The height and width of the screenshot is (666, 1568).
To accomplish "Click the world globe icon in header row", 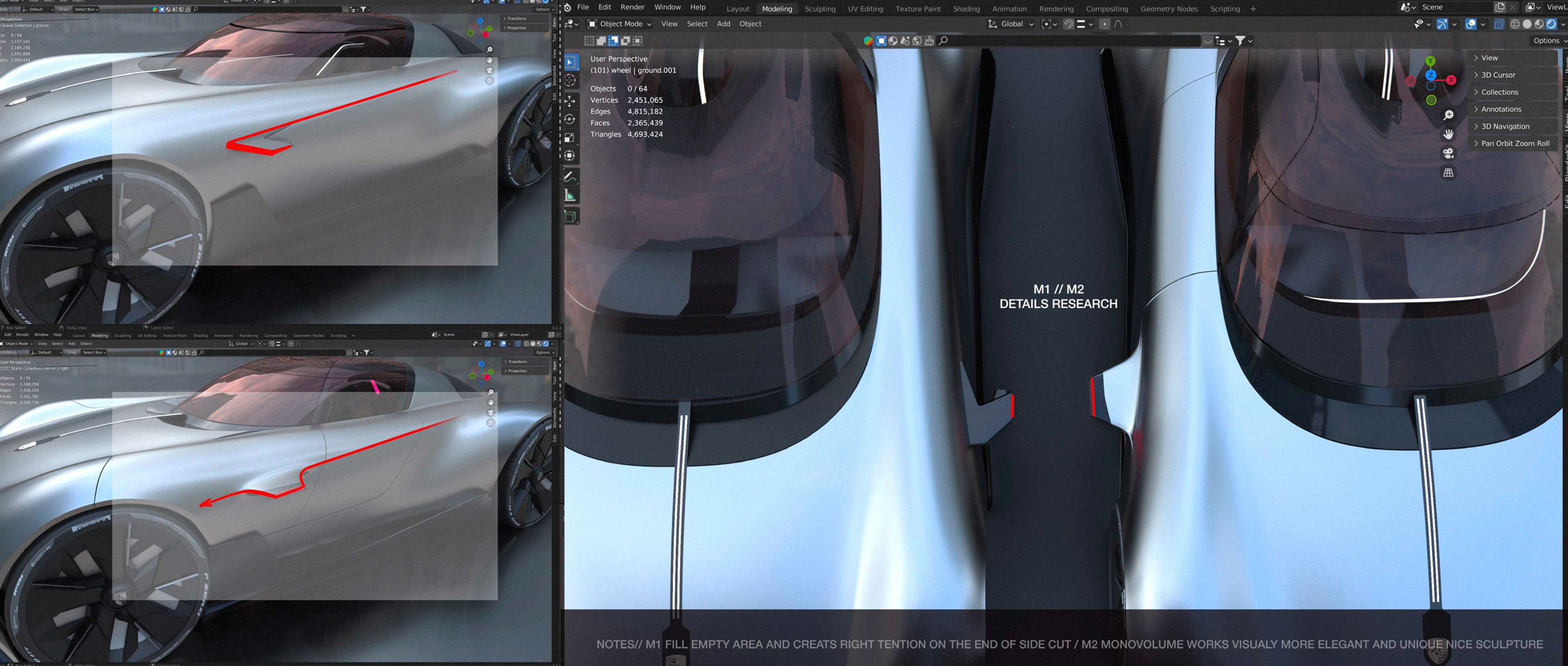I will (x=917, y=41).
